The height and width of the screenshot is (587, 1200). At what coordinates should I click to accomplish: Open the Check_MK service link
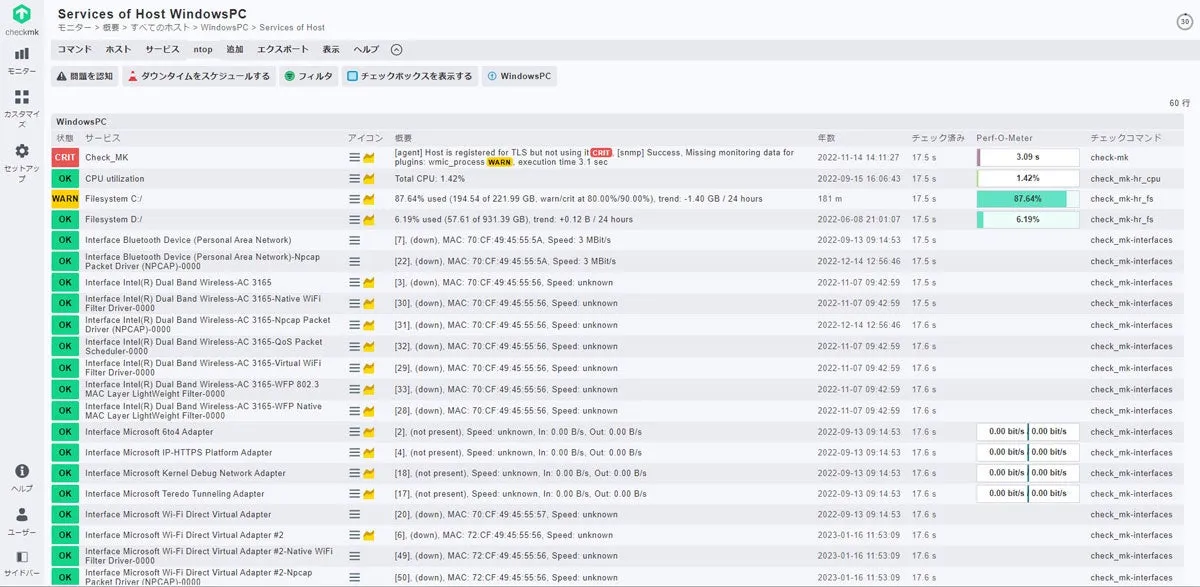click(107, 157)
